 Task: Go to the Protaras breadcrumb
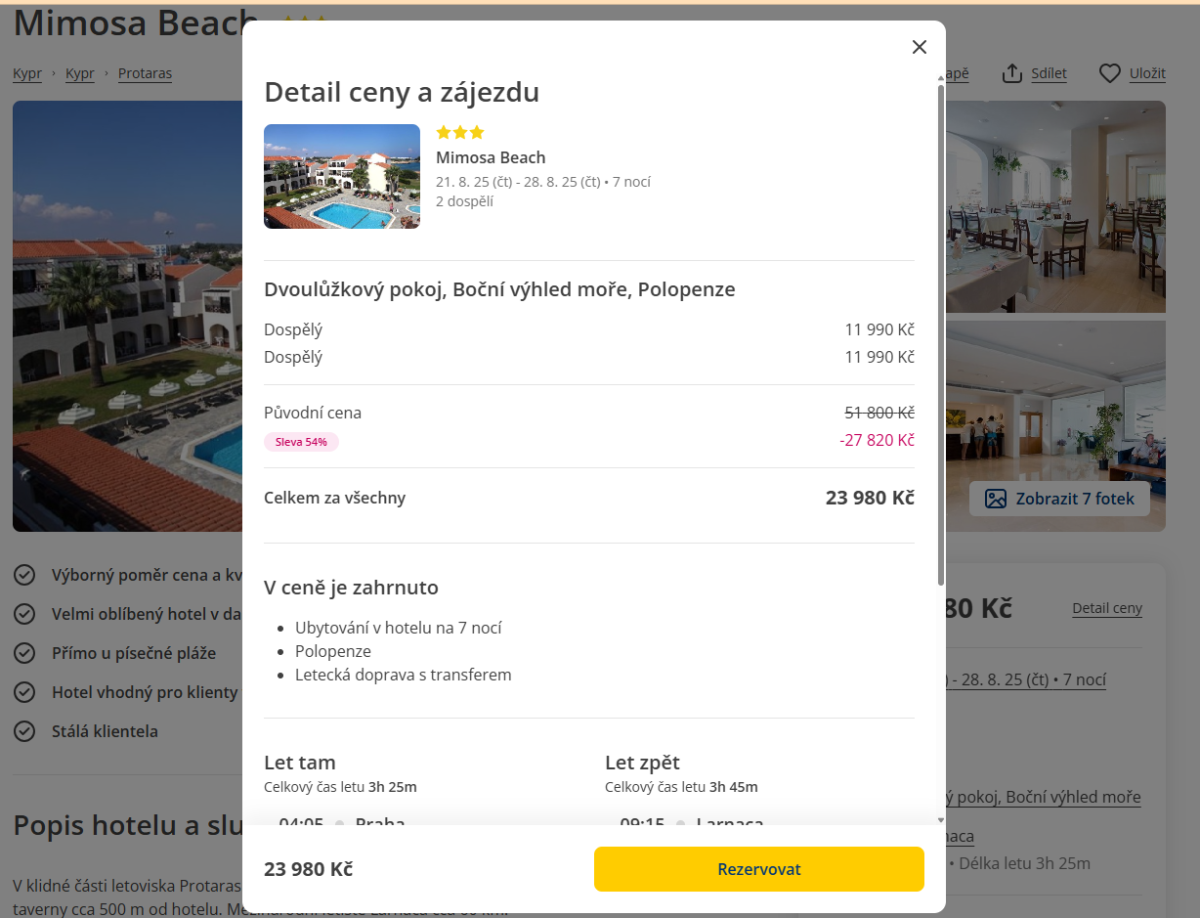click(x=145, y=74)
